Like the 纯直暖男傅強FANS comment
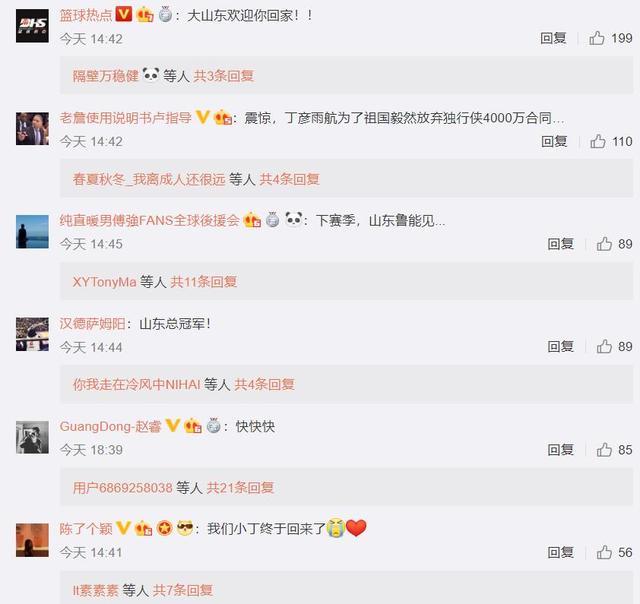Viewport: 640px width, 604px height. tap(604, 244)
